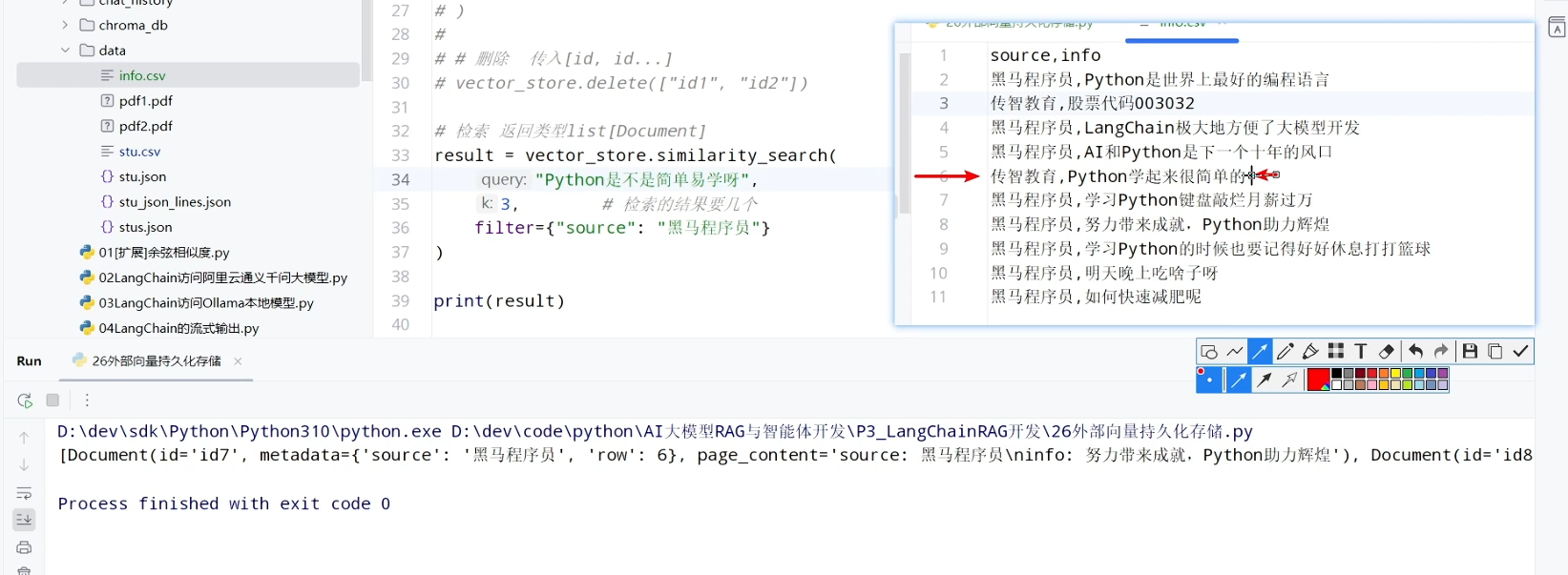Click the project tree scrollbar
Image resolution: width=1568 pixels, height=575 pixels.
[x=366, y=38]
